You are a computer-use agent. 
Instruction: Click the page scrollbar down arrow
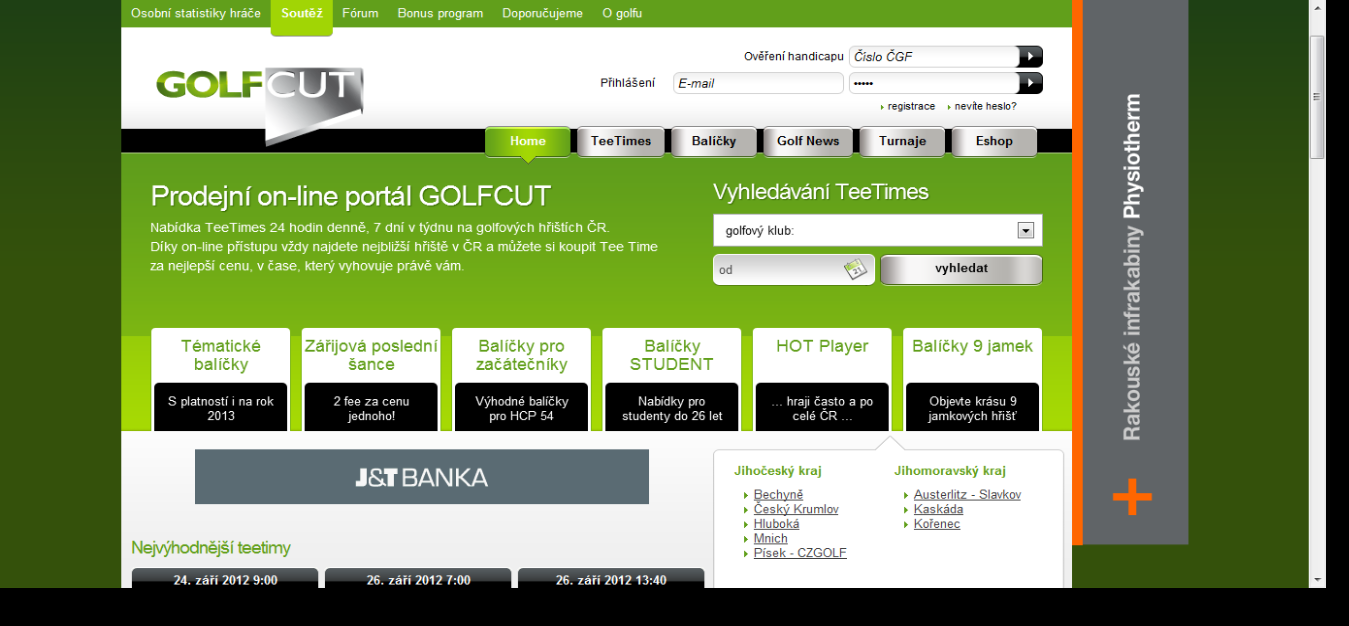pos(1318,579)
